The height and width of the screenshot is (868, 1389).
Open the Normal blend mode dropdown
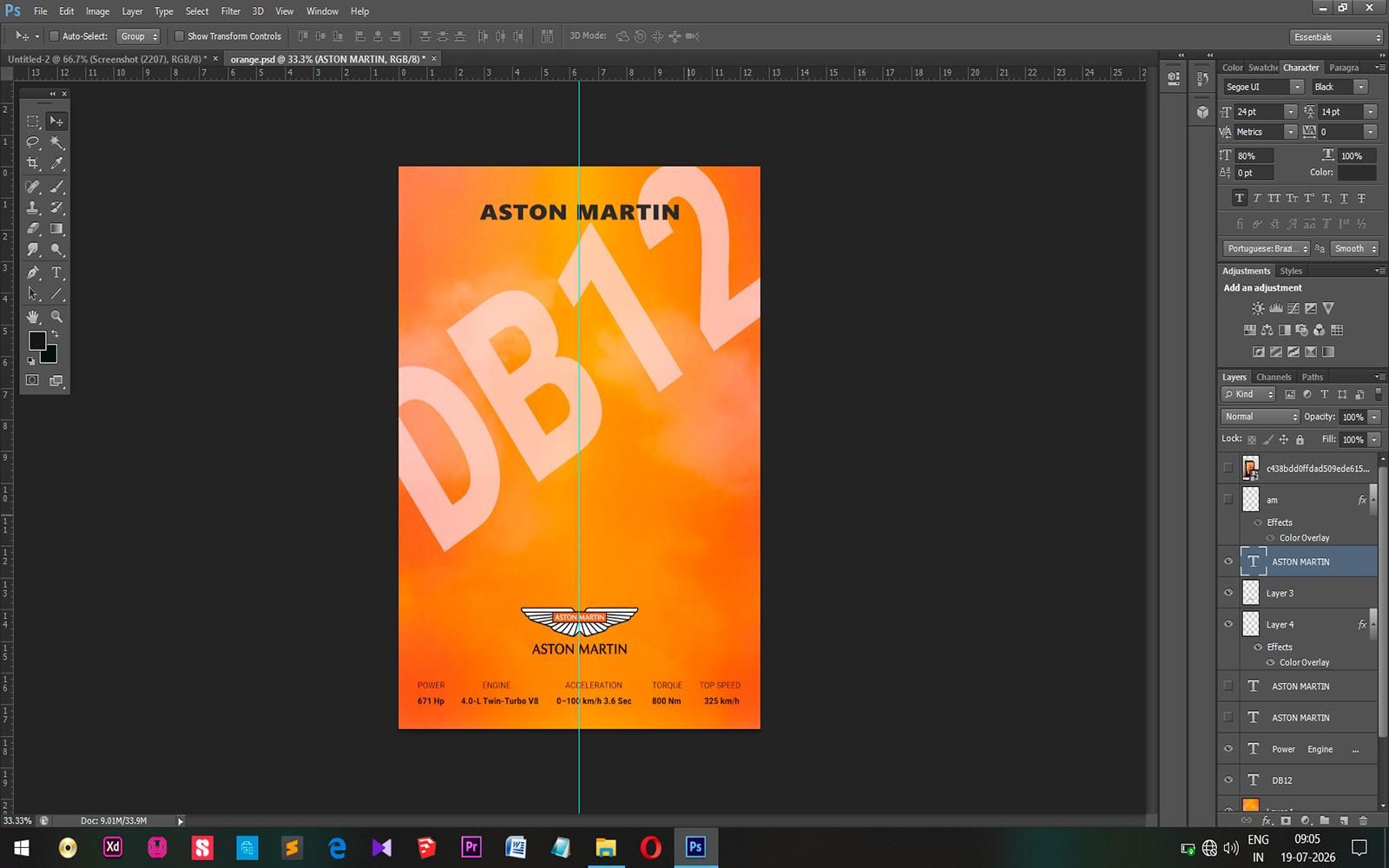point(1260,417)
